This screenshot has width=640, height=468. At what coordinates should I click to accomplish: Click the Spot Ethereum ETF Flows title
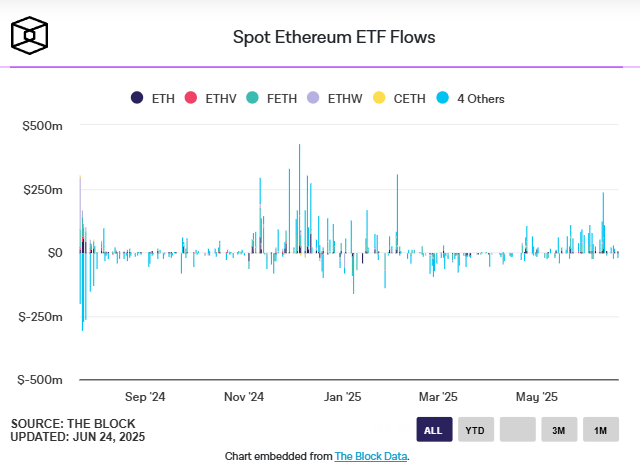[334, 37]
